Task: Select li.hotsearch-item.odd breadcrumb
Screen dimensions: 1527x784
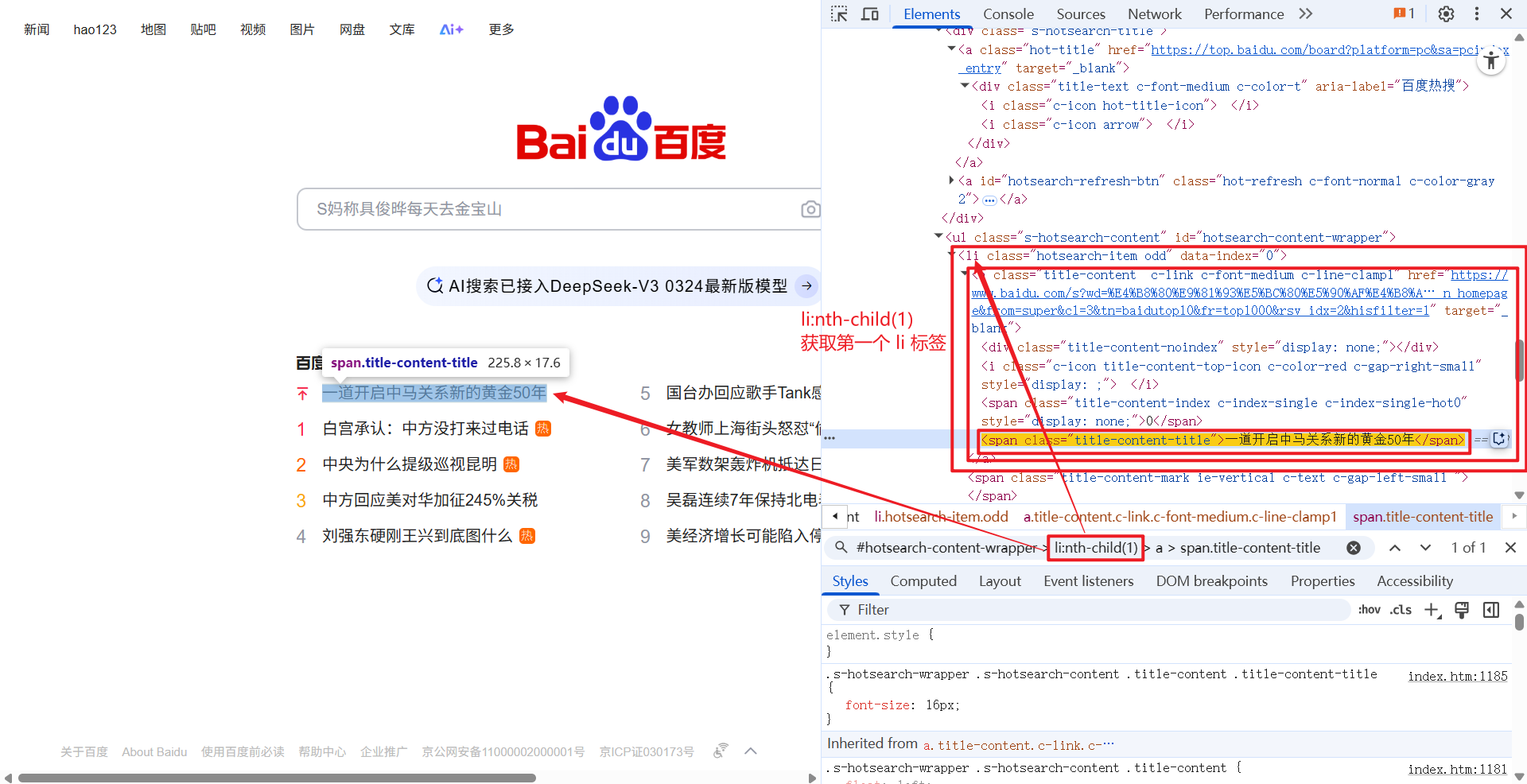Action: coord(941,517)
